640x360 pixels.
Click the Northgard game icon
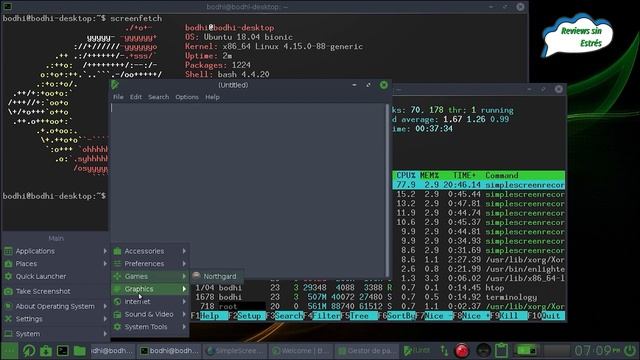tap(196, 276)
